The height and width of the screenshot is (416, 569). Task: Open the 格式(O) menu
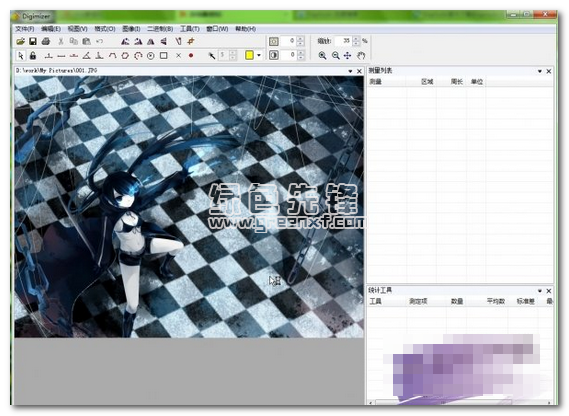105,29
